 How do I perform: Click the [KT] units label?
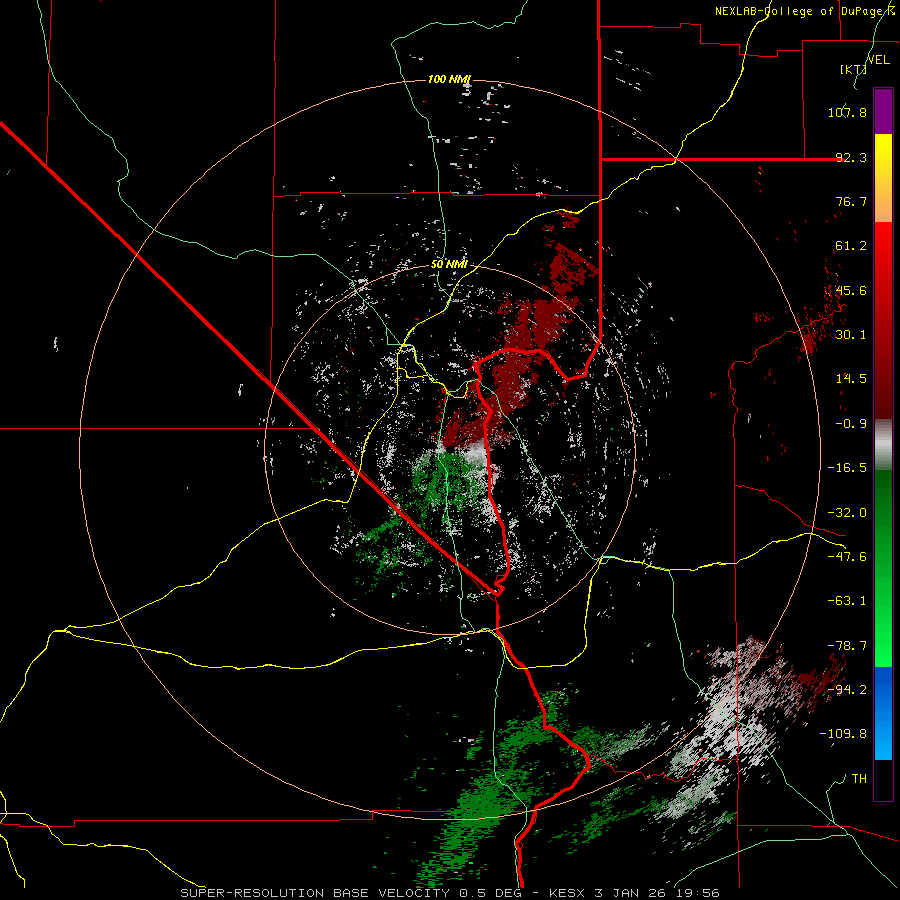[854, 69]
